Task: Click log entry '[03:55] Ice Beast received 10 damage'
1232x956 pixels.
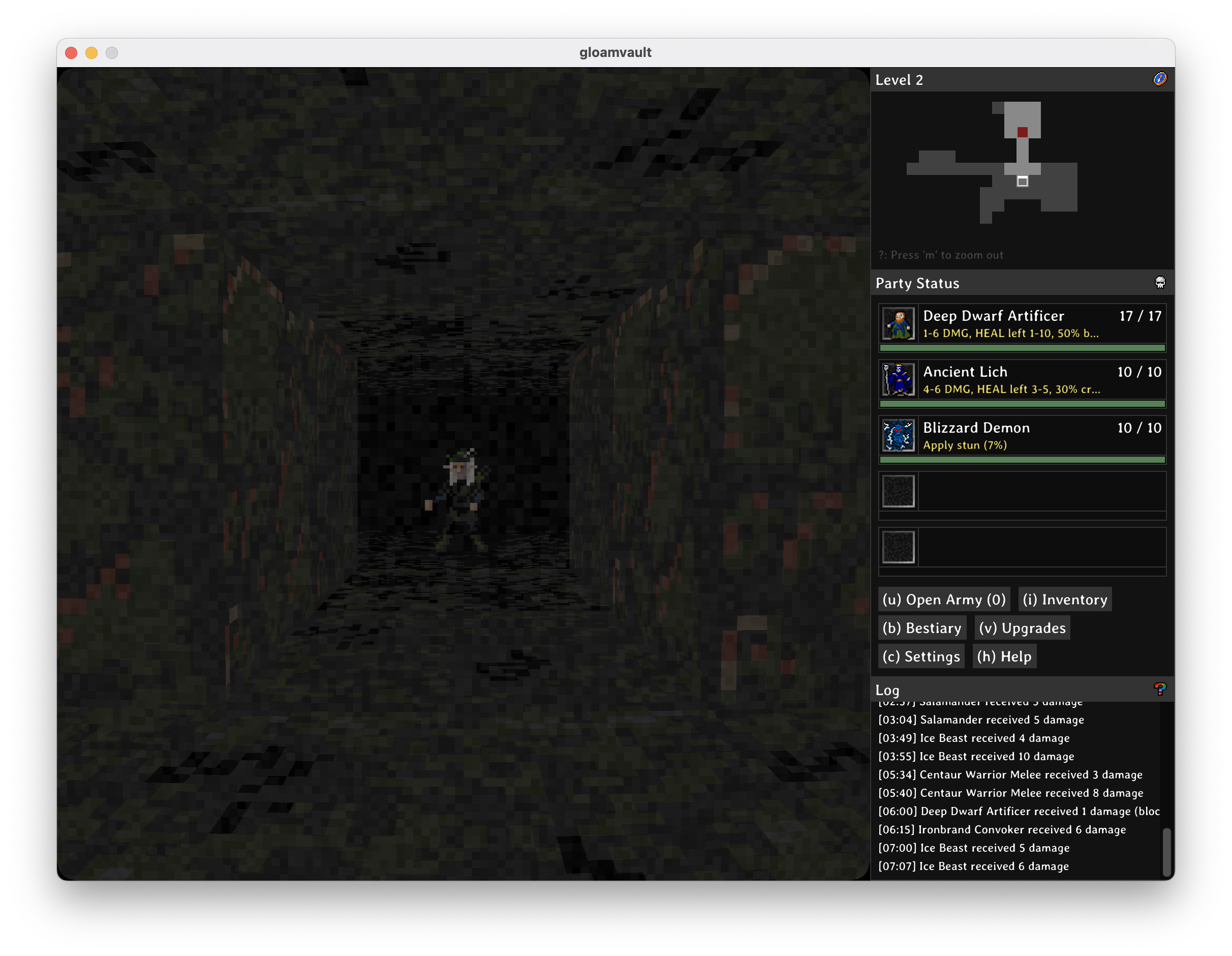Action: [x=976, y=756]
